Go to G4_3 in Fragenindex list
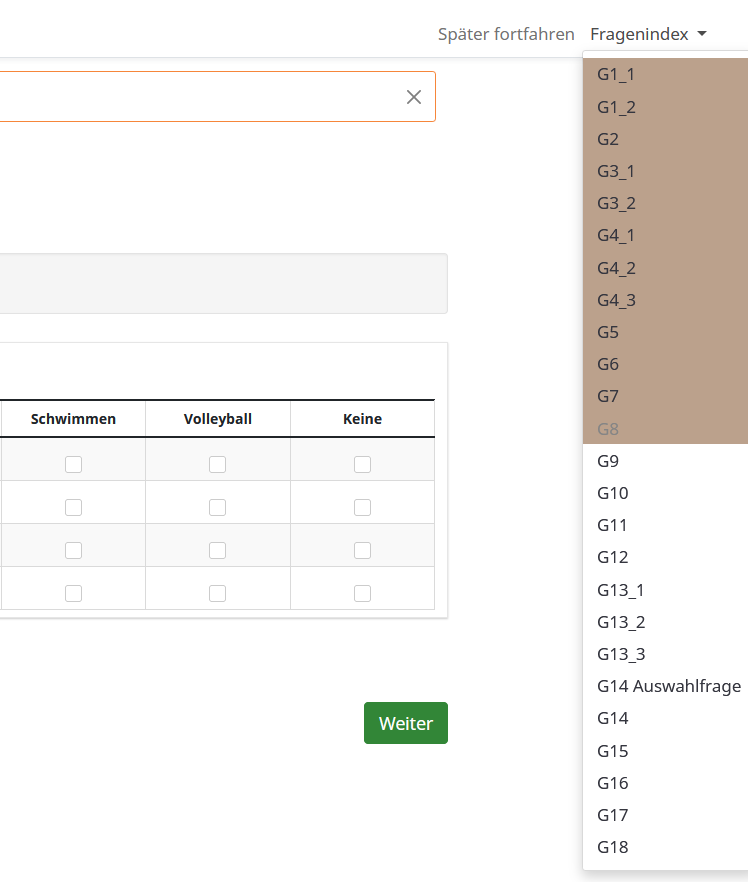This screenshot has height=882, width=748. coord(616,300)
